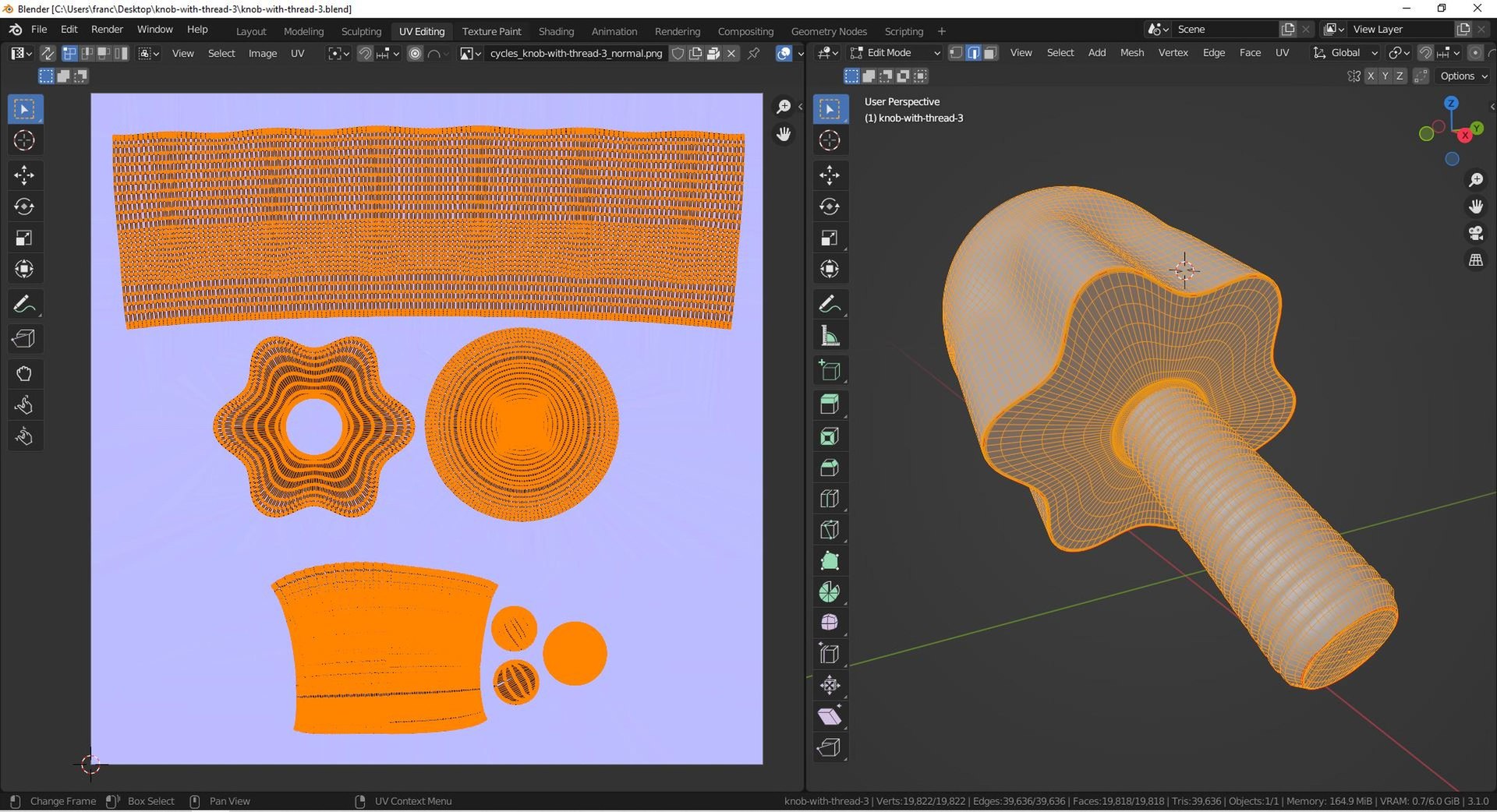The height and width of the screenshot is (812, 1497).
Task: Toggle overlays display in the UV editor
Action: pyautogui.click(x=784, y=53)
